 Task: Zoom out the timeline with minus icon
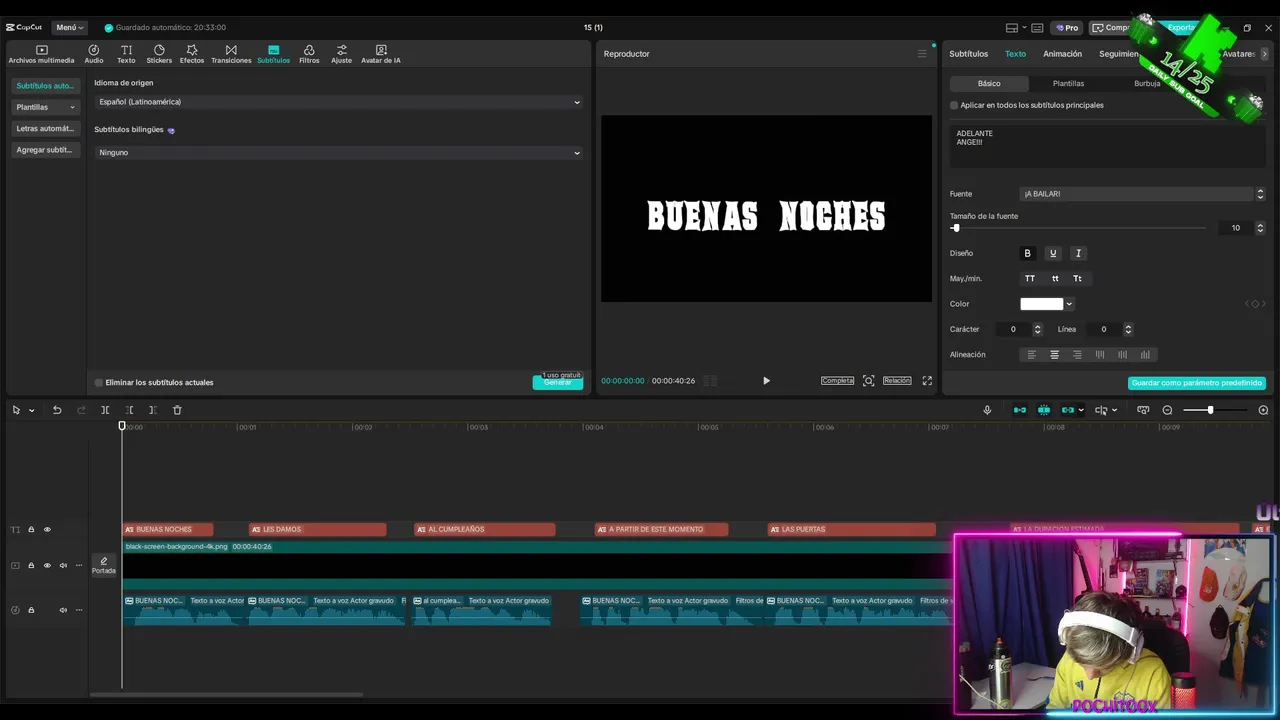1167,410
